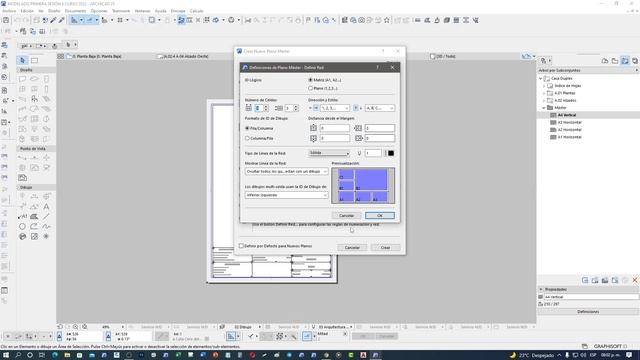
Task: Click the Undo arrow in toolbar
Action: coord(17,20)
